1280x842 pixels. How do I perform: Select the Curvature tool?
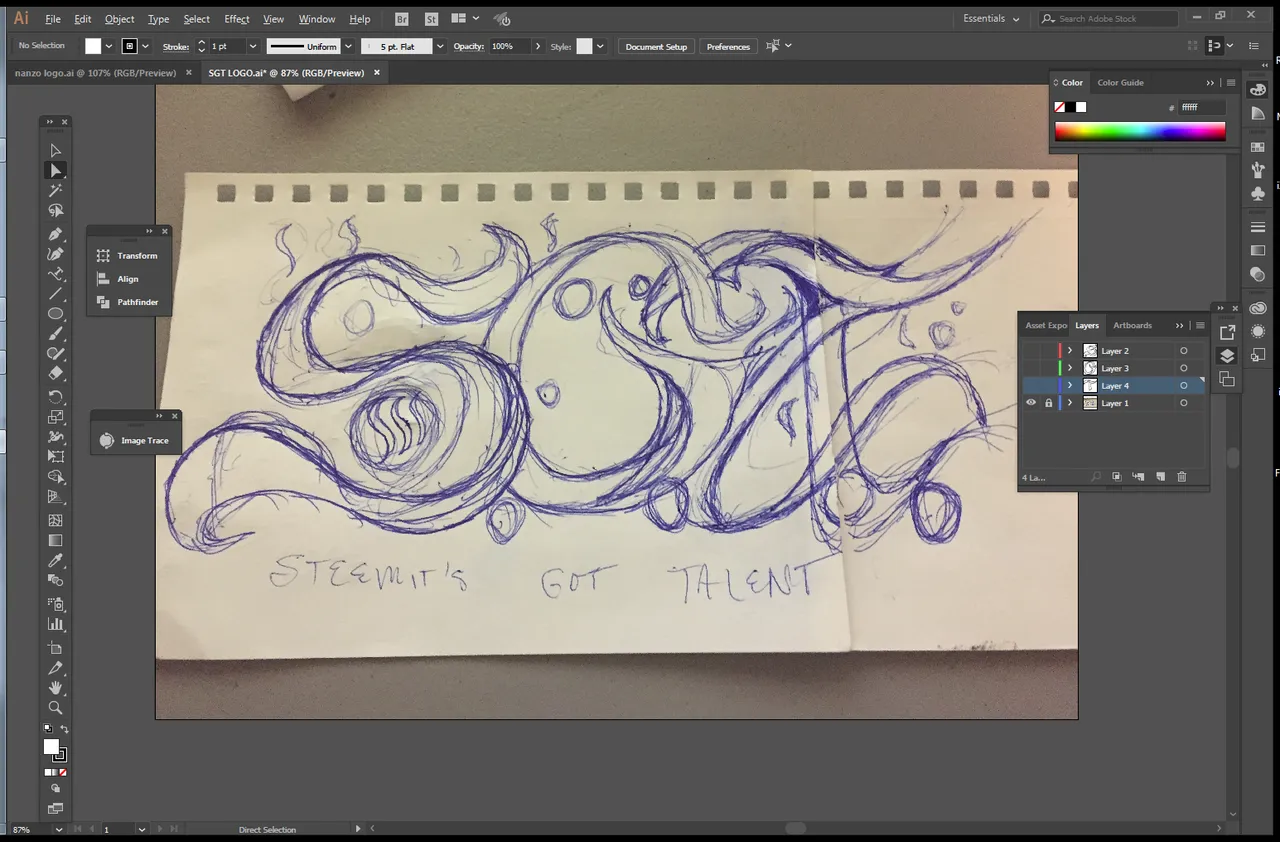pyautogui.click(x=56, y=254)
